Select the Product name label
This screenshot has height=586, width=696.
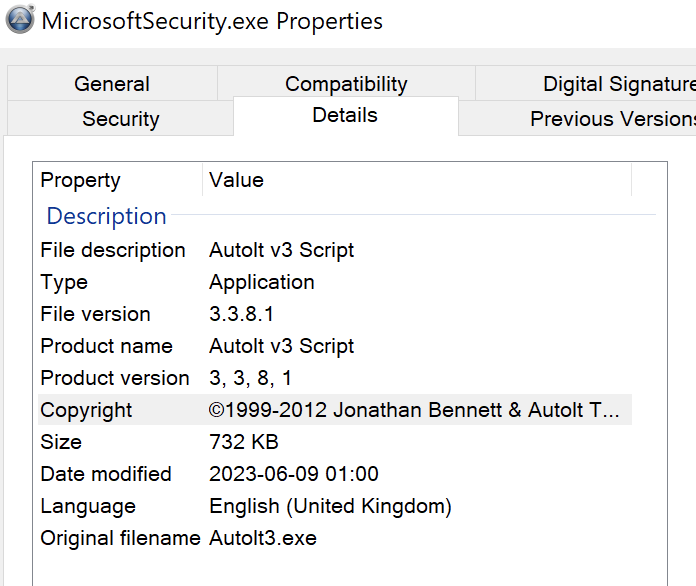[107, 346]
